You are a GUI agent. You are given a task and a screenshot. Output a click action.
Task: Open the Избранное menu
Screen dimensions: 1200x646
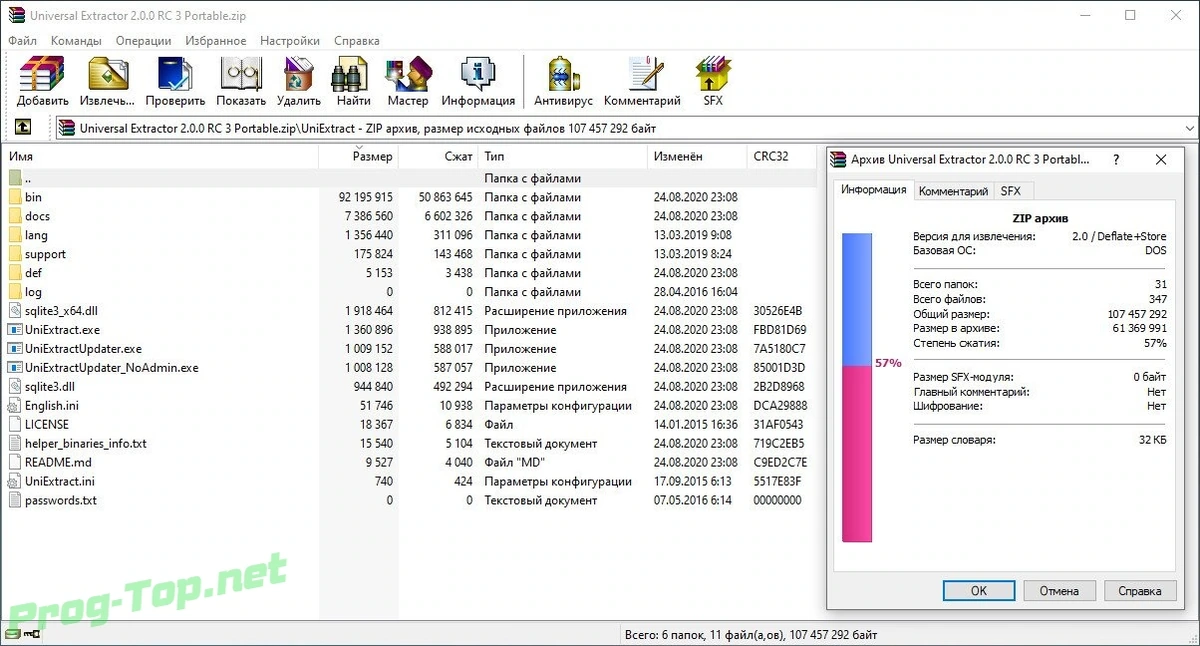click(216, 41)
